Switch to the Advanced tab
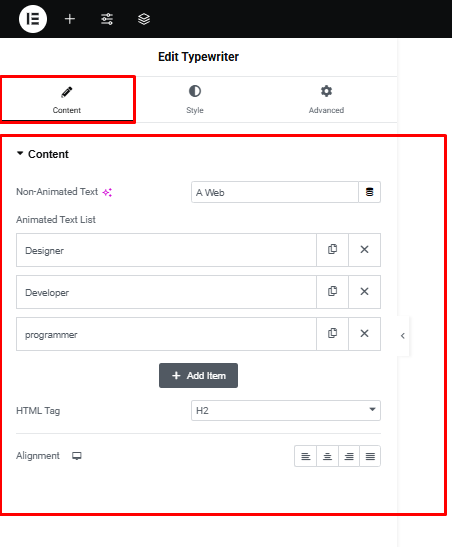452x547 pixels. [x=326, y=100]
